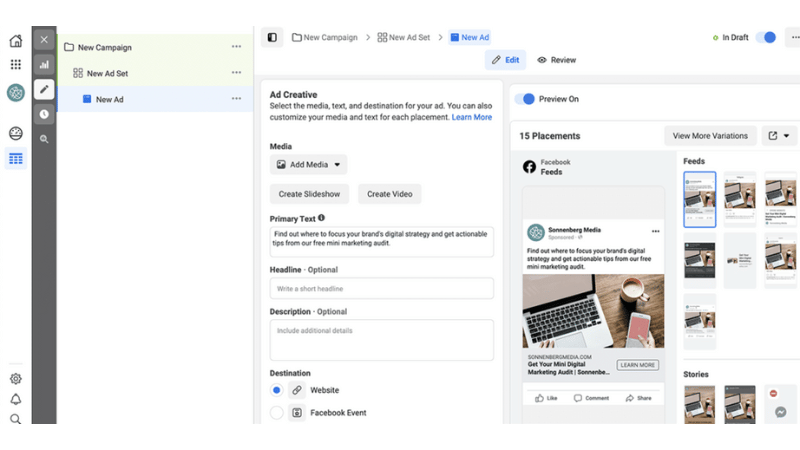Viewport: 800px width, 450px height.
Task: Click Comment in the ad preview
Action: click(x=591, y=398)
